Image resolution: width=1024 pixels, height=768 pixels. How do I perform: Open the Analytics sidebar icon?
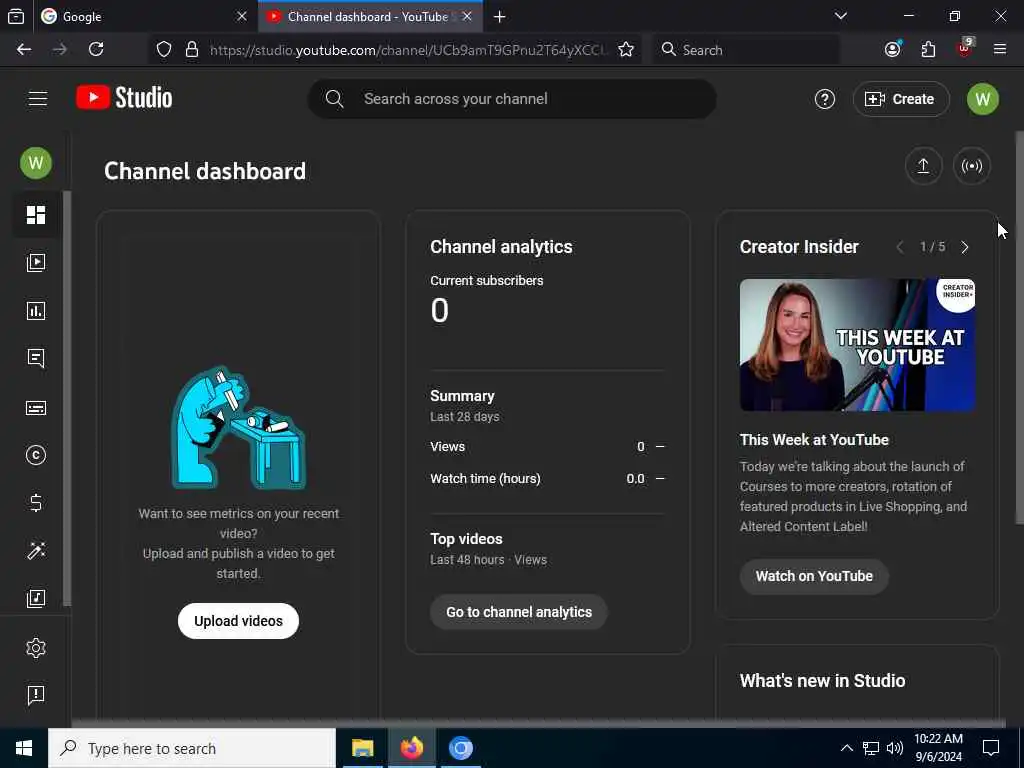coord(36,311)
